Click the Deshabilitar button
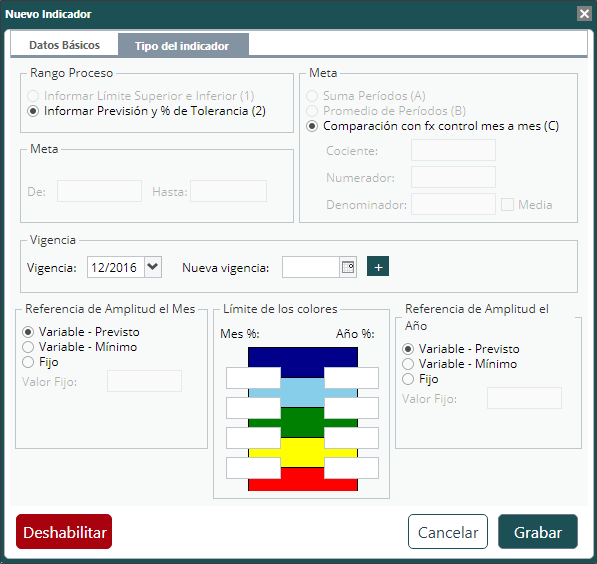597x564 pixels. 64,532
